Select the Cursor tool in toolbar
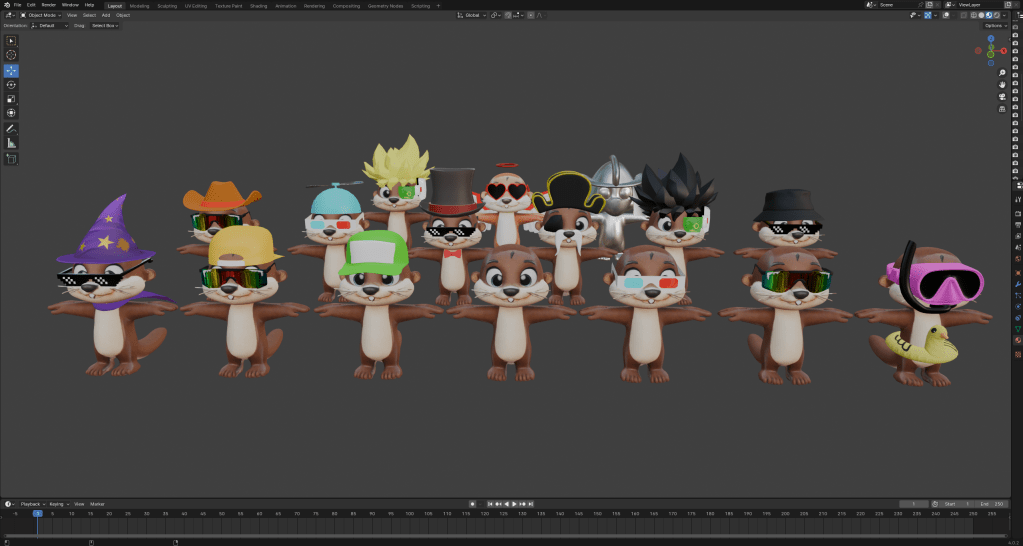 [x=11, y=55]
